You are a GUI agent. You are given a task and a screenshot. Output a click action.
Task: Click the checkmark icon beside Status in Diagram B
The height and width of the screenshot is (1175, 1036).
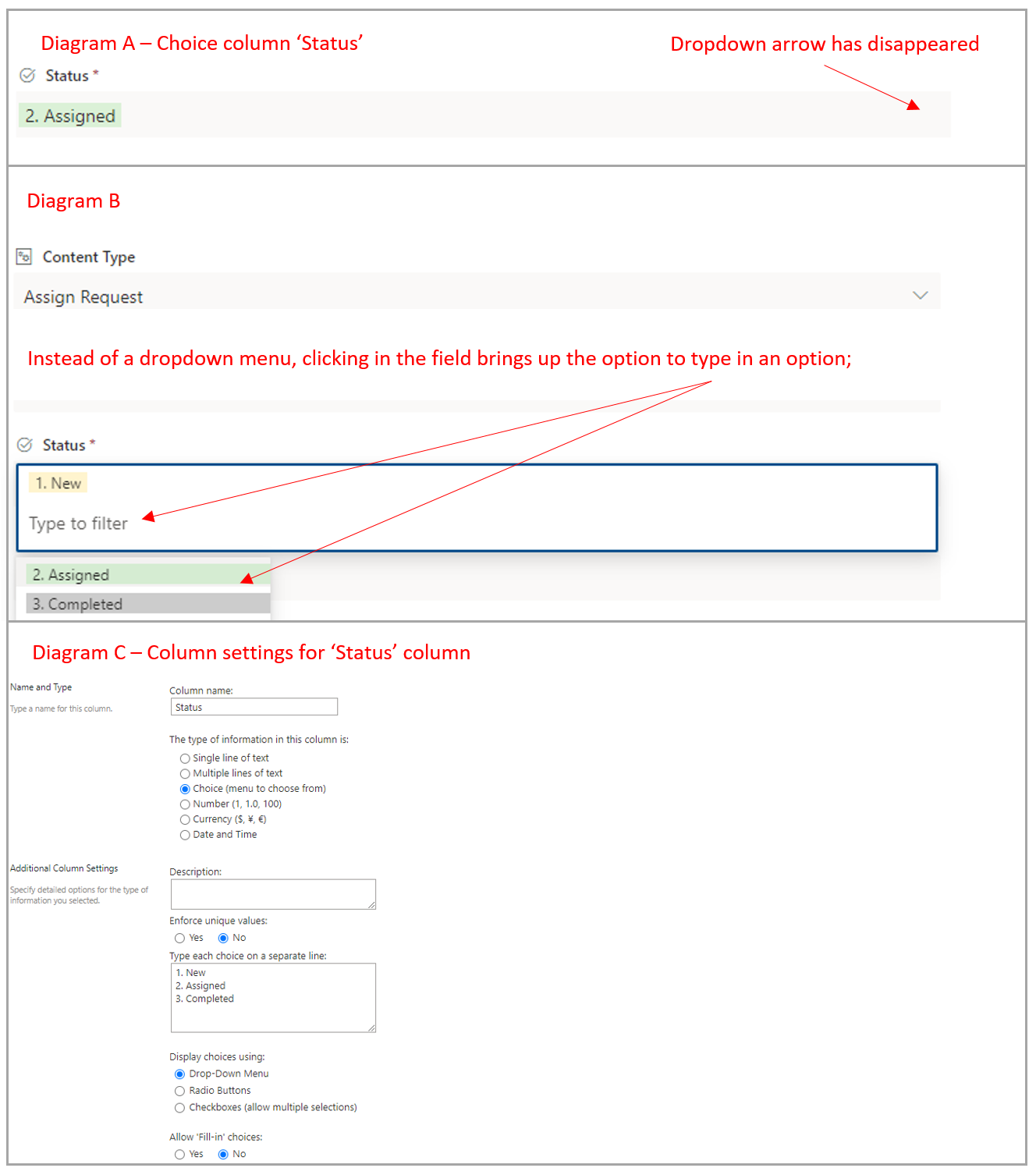24,444
